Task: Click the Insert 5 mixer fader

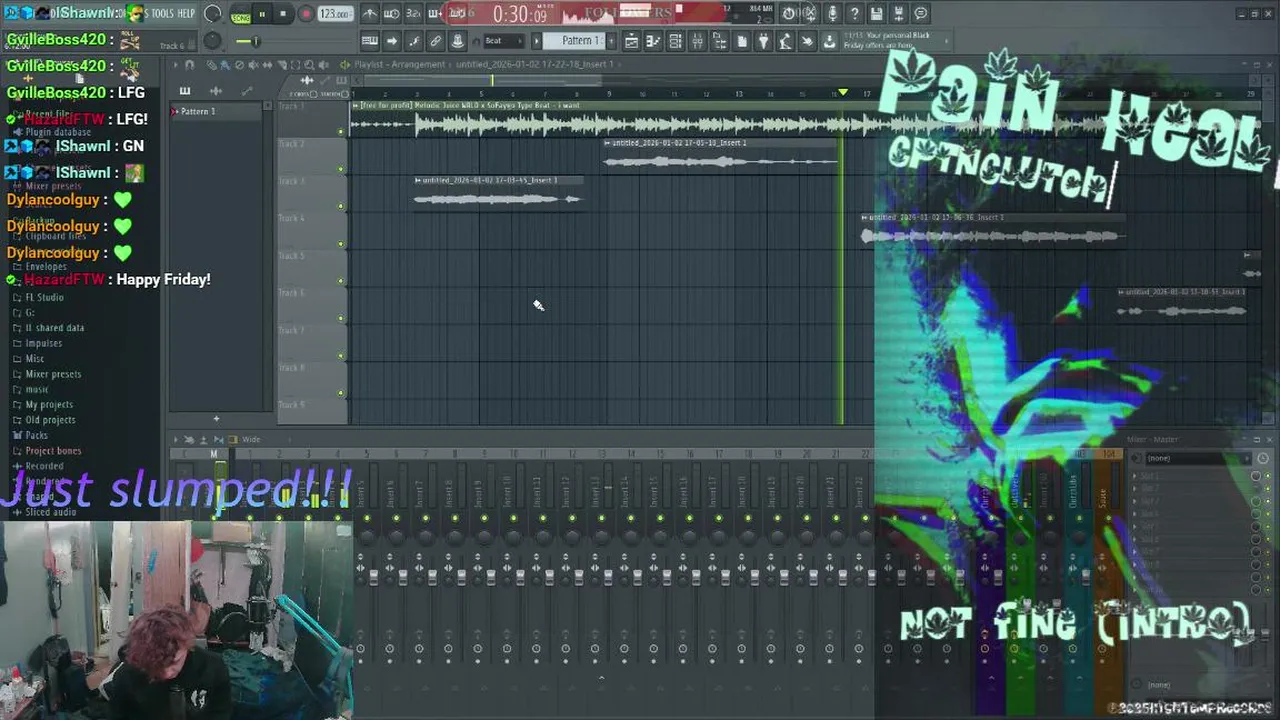Action: (373, 579)
